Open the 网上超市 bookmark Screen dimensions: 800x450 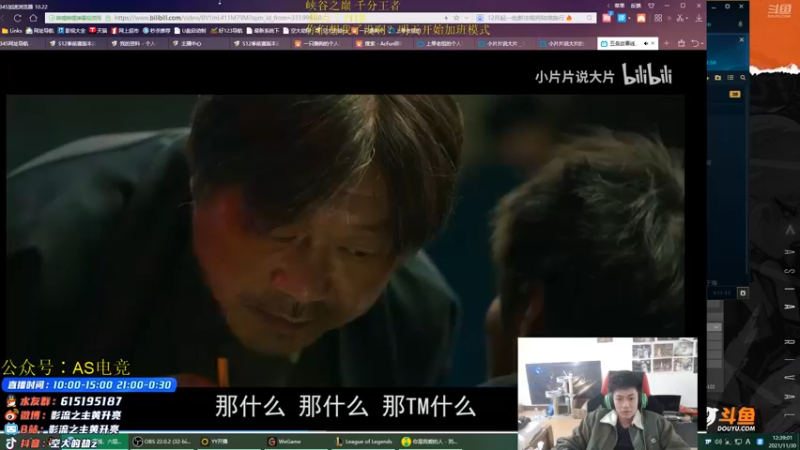pos(125,31)
